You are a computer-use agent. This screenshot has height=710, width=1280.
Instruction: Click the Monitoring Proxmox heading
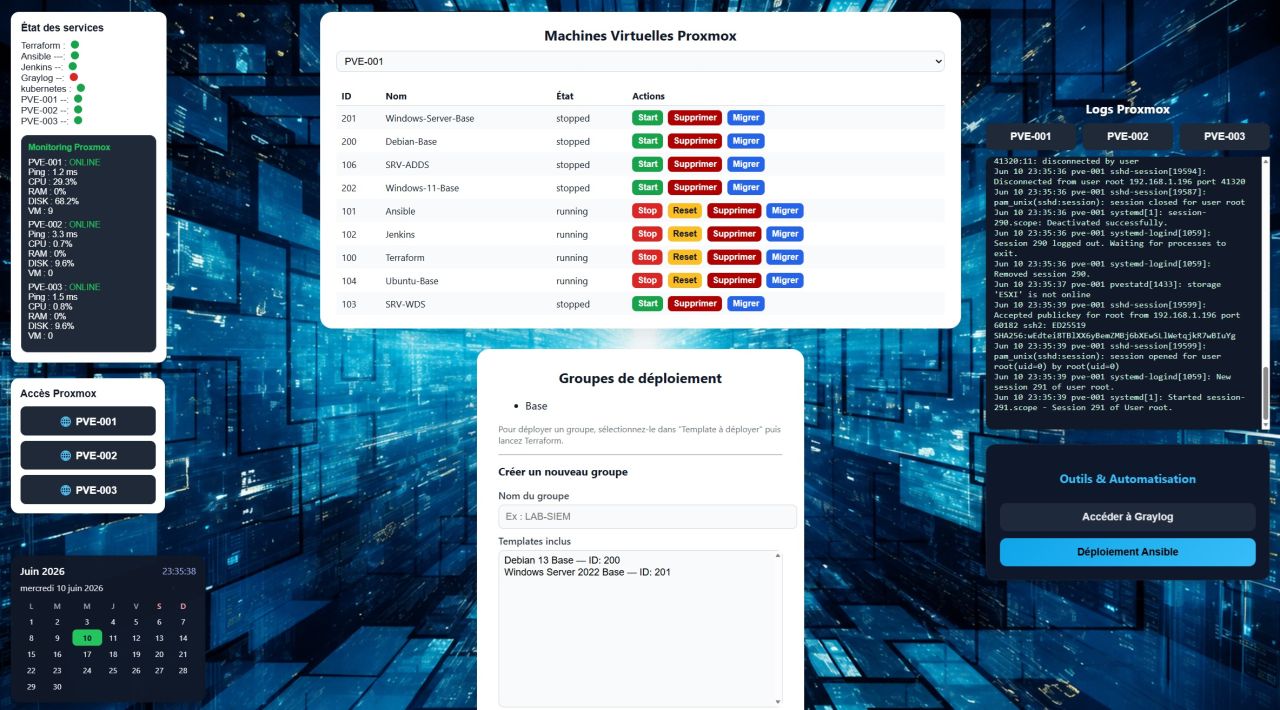69,147
